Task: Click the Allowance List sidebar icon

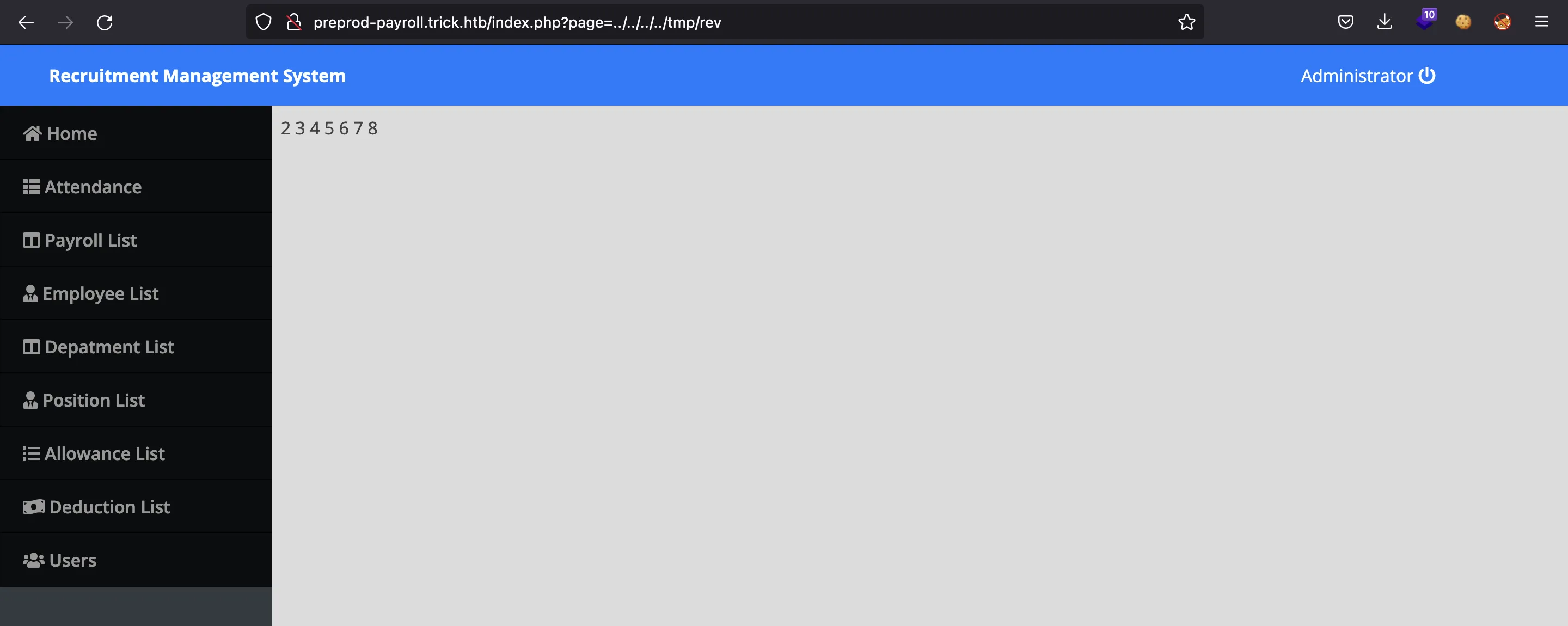Action: coord(30,453)
